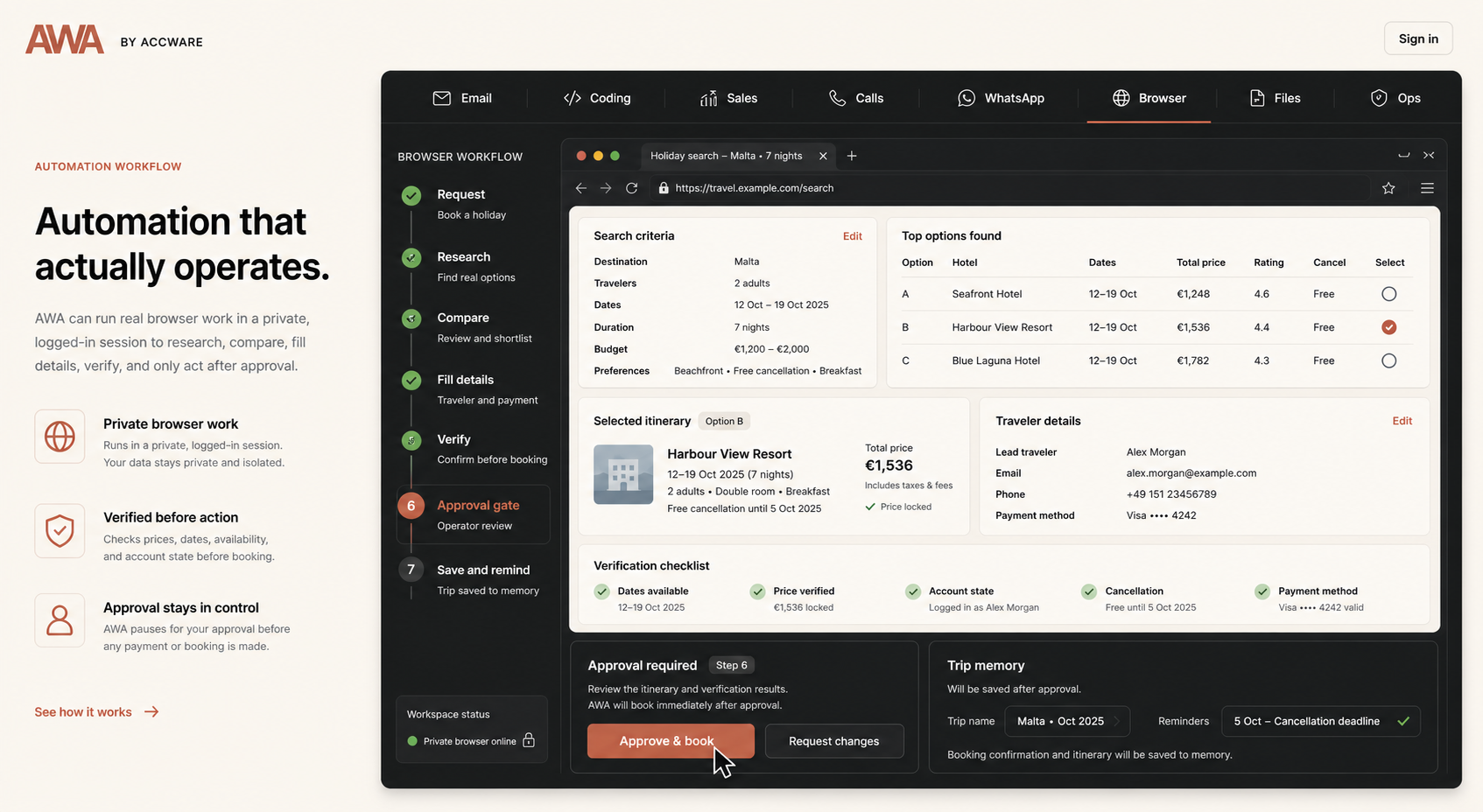Switch to the Coding tab
Viewport: 1483px width, 812px height.
[x=597, y=98]
